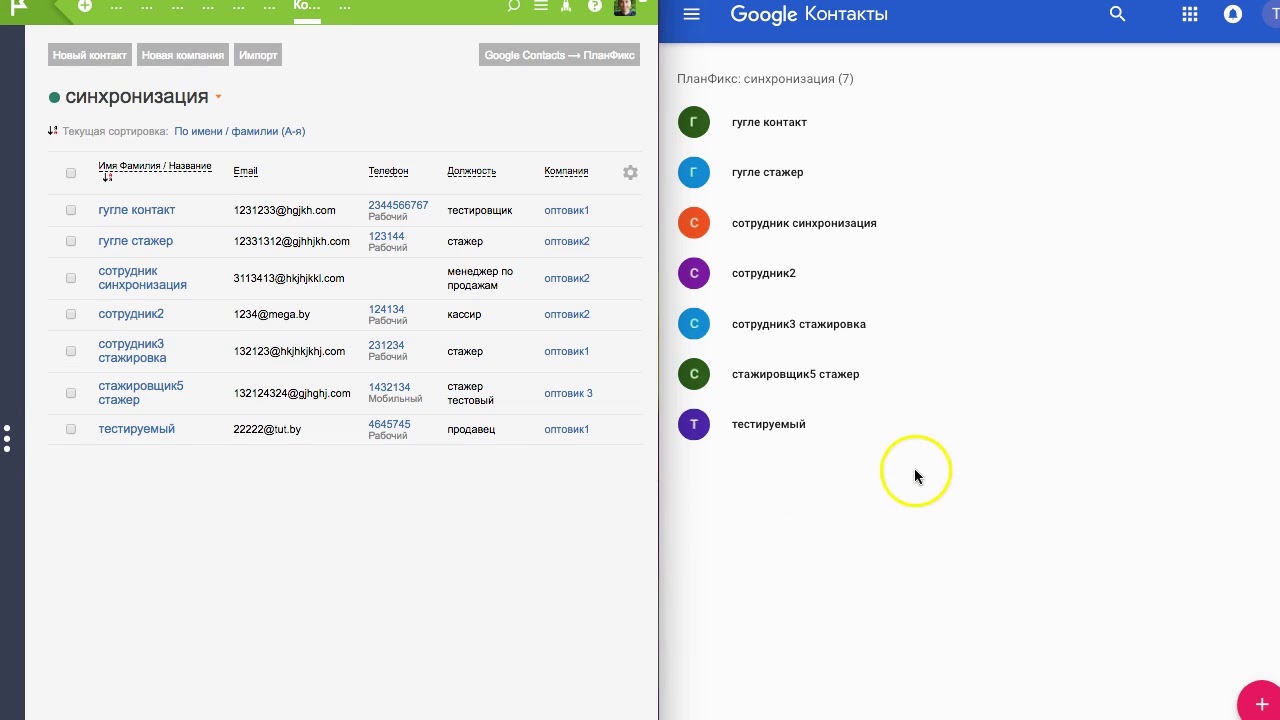The image size is (1280, 720).
Task: Check the сотрудник2 row checkbox
Action: 71,314
